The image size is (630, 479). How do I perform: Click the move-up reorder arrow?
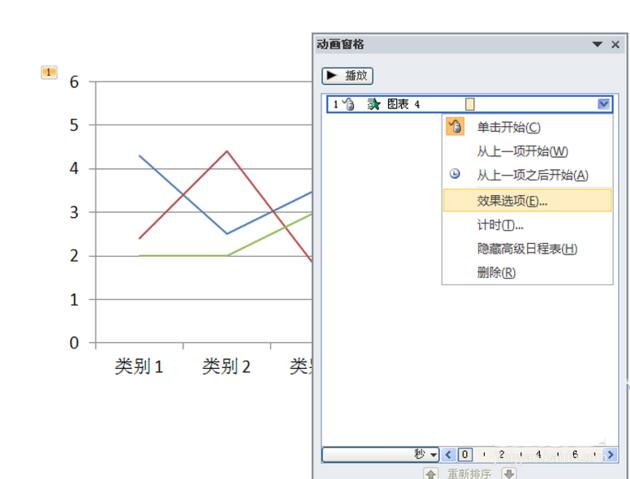(x=430, y=474)
